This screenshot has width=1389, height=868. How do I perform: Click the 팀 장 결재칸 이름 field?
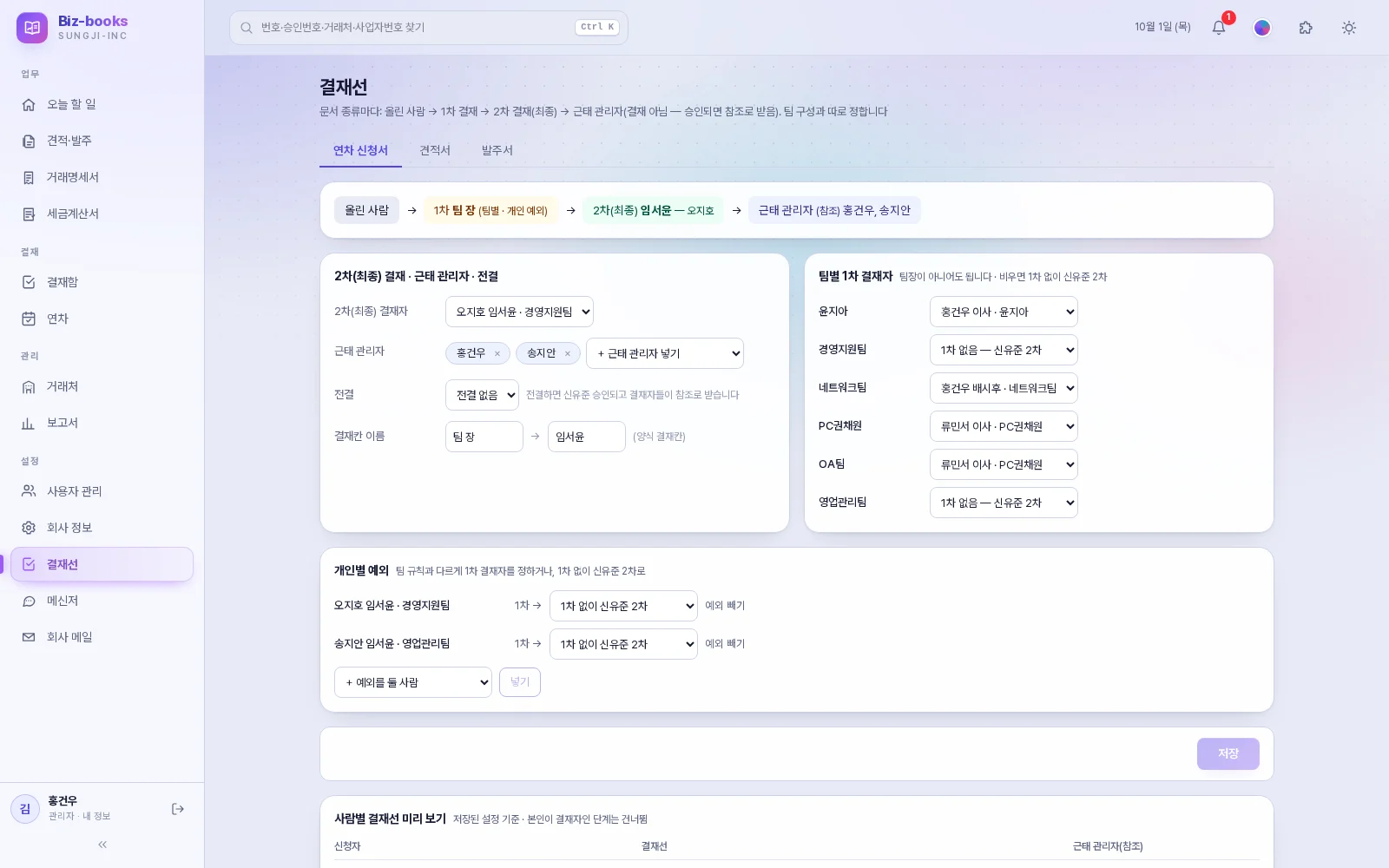pyautogui.click(x=484, y=437)
